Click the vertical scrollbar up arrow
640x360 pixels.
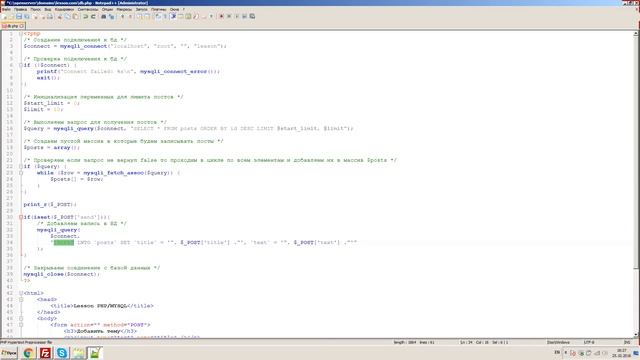click(636, 33)
